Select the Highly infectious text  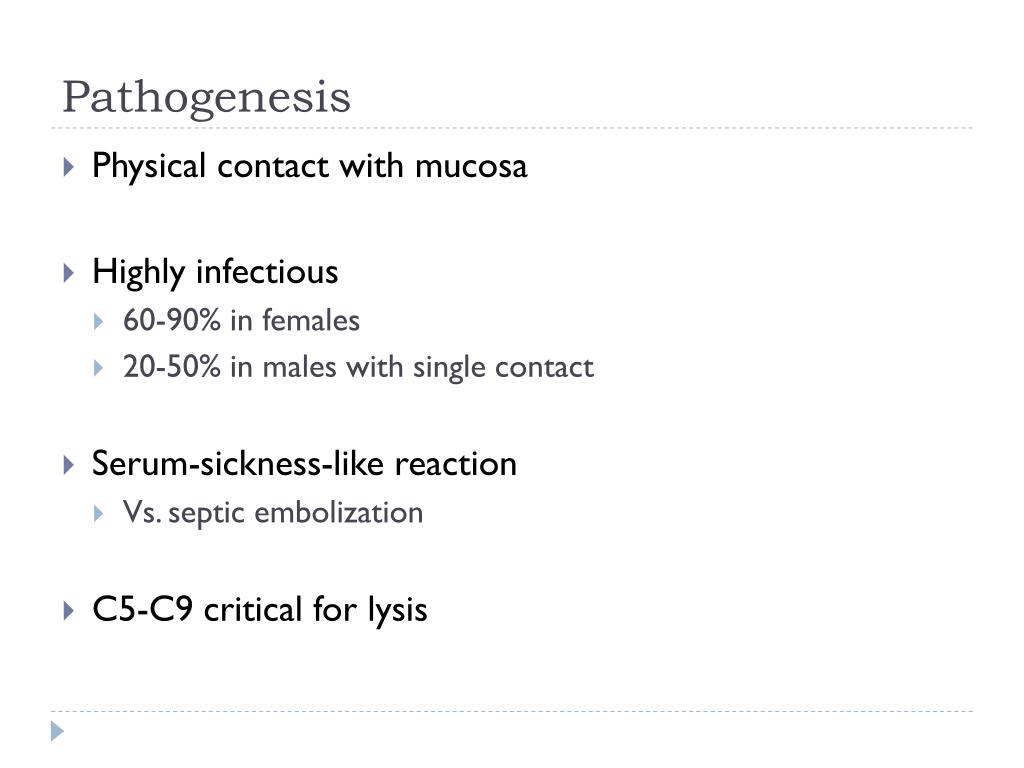[216, 272]
